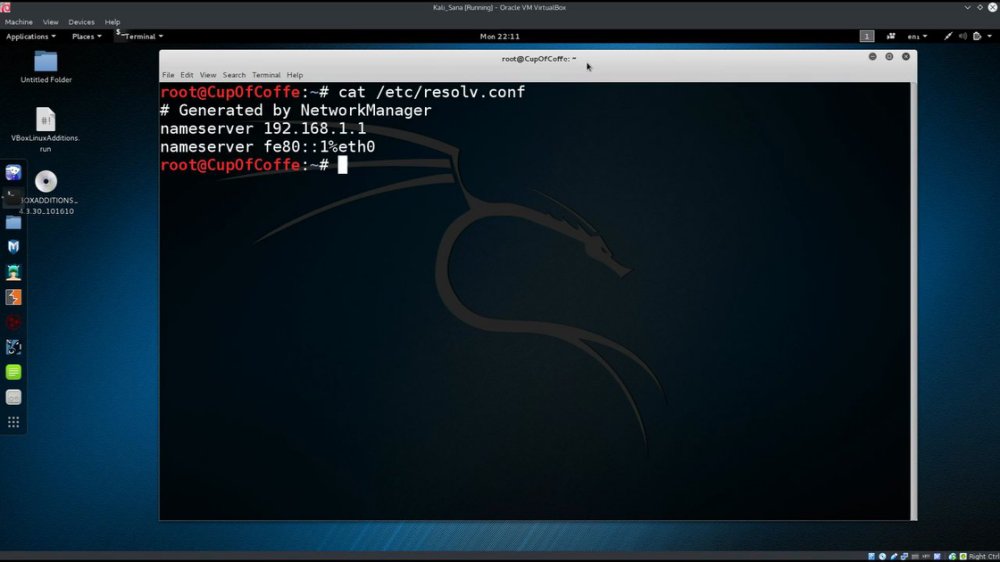Click the VirtualBox app icon at top left
The image size is (1000, 562).
pos(5,7)
